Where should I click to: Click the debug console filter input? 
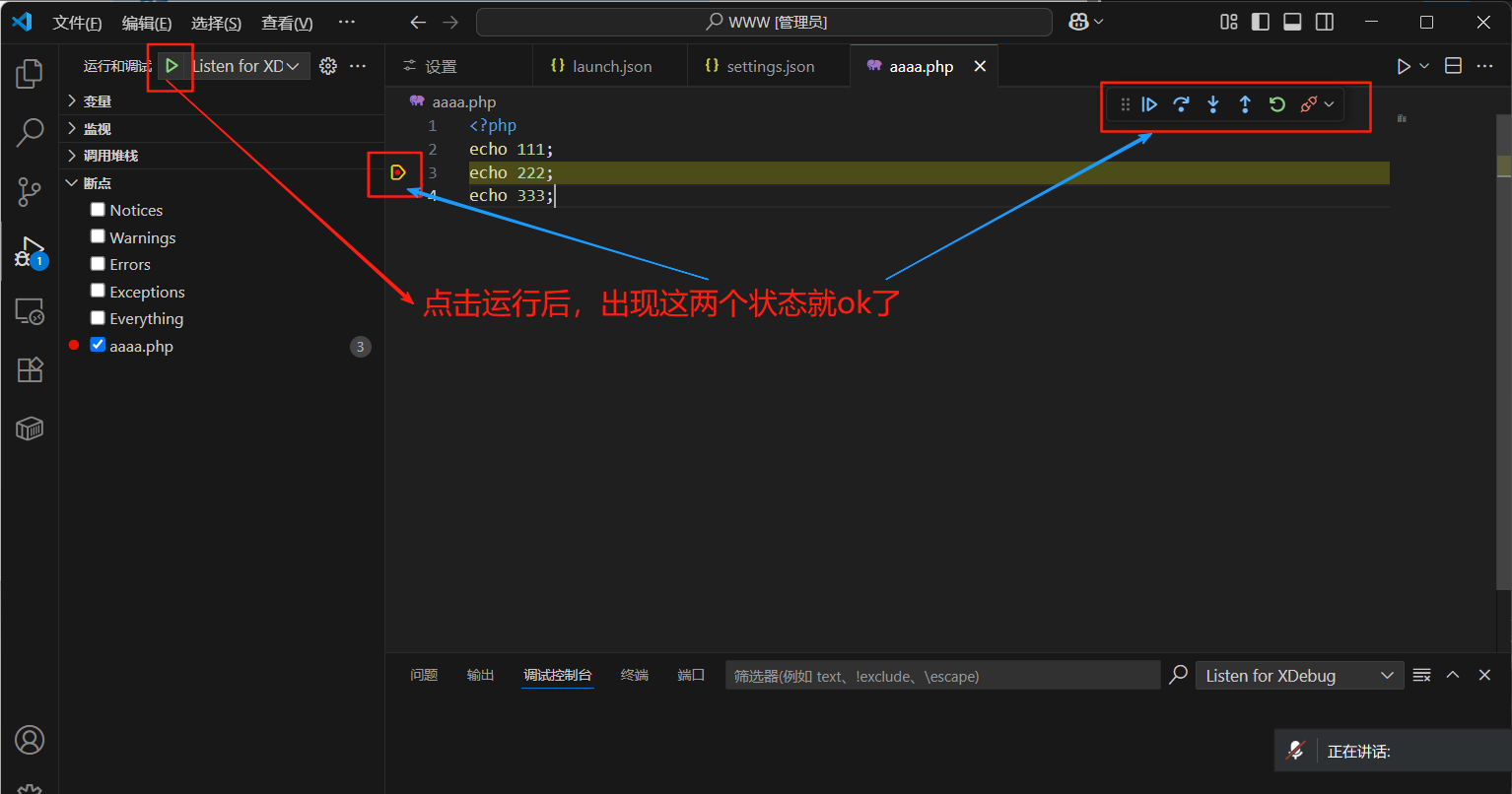[943, 675]
